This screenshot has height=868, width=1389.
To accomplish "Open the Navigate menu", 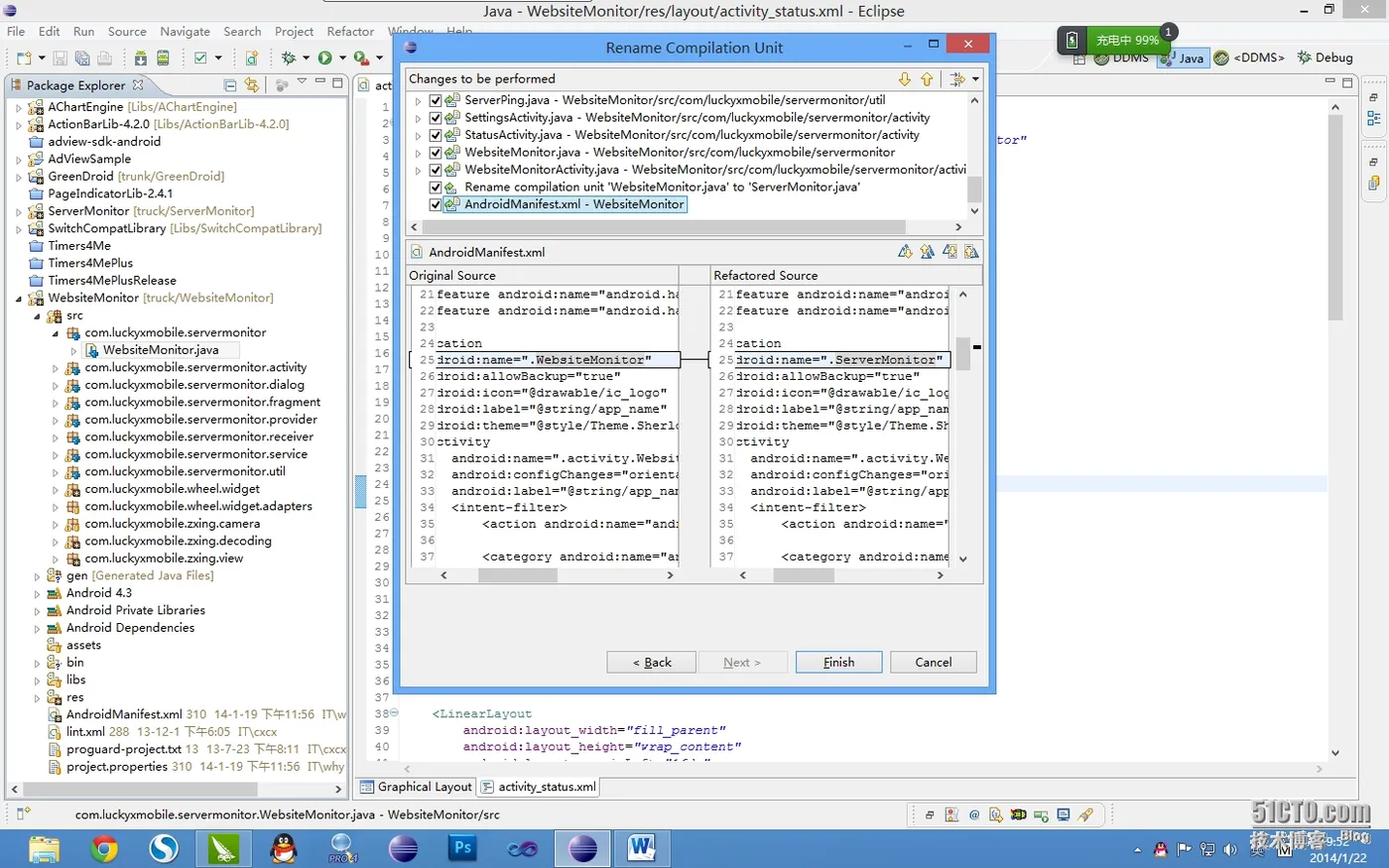I will tap(185, 32).
